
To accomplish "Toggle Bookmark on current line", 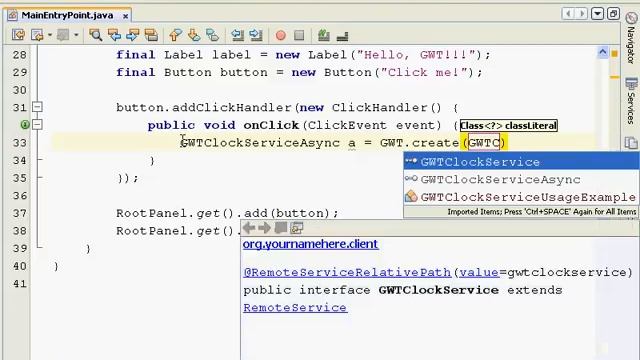I will click(212, 36).
